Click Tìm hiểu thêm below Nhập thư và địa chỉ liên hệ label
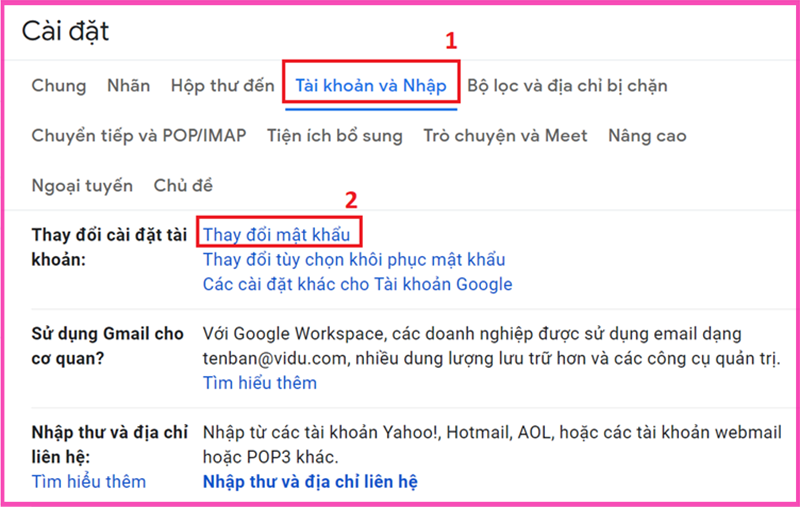 (x=89, y=481)
